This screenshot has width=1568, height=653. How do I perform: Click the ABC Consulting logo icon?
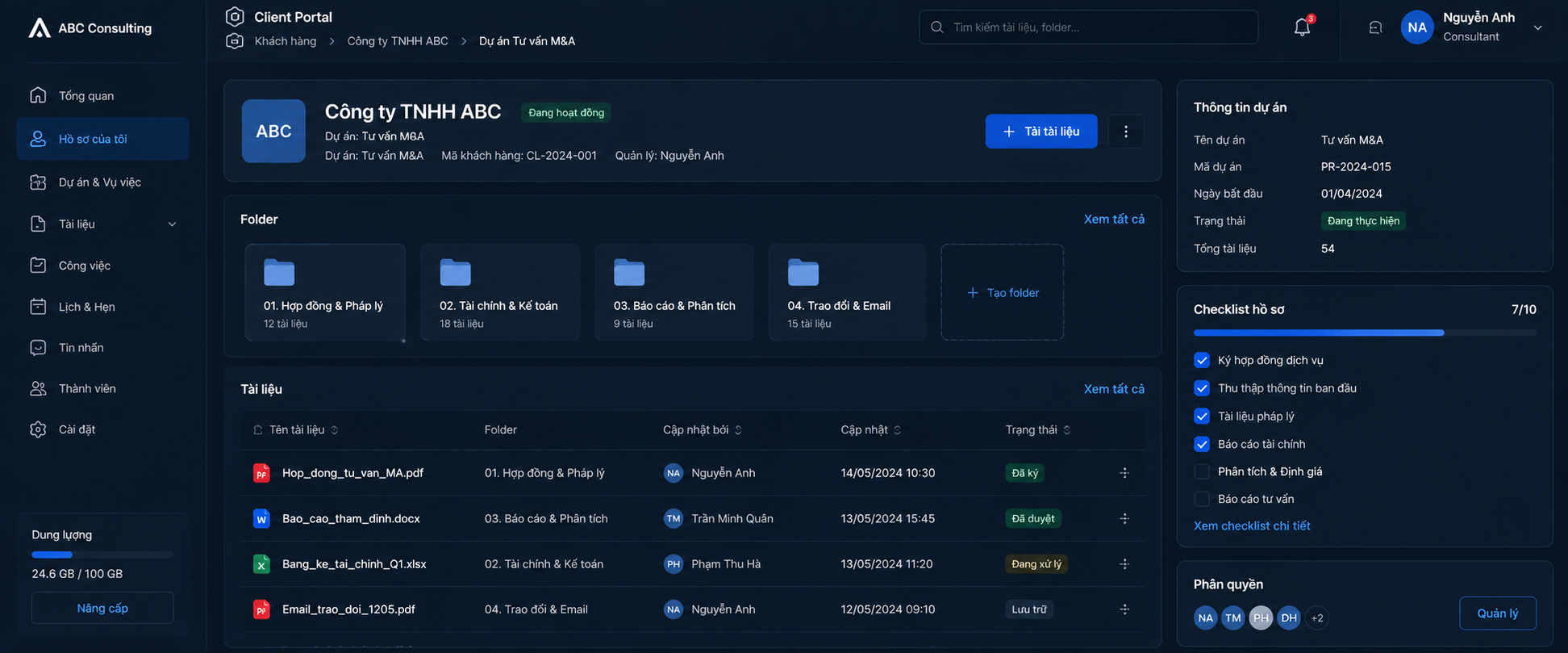39,28
